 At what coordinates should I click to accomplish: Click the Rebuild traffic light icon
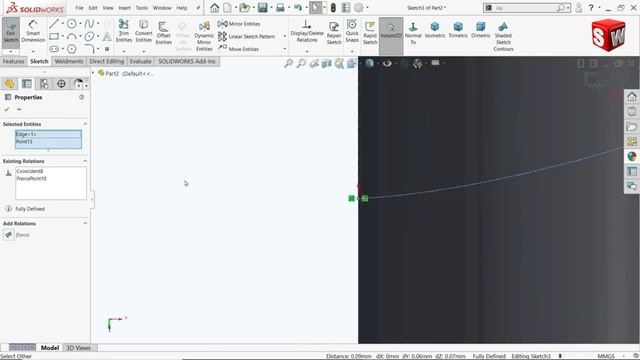(333, 7)
